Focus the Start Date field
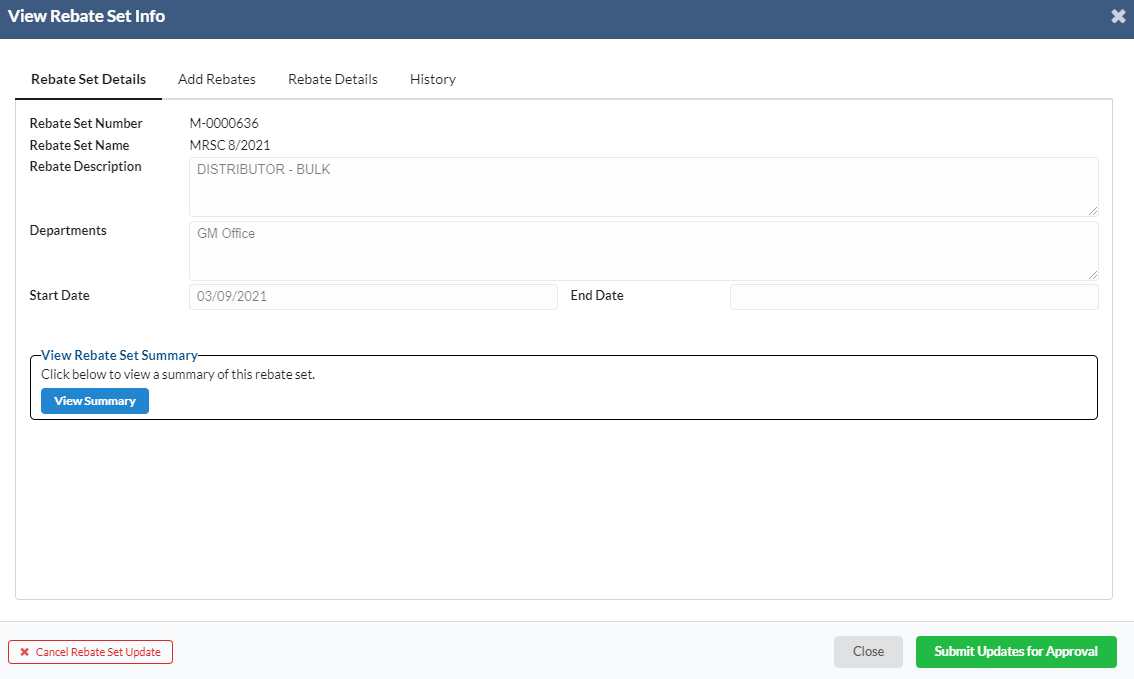 [373, 296]
